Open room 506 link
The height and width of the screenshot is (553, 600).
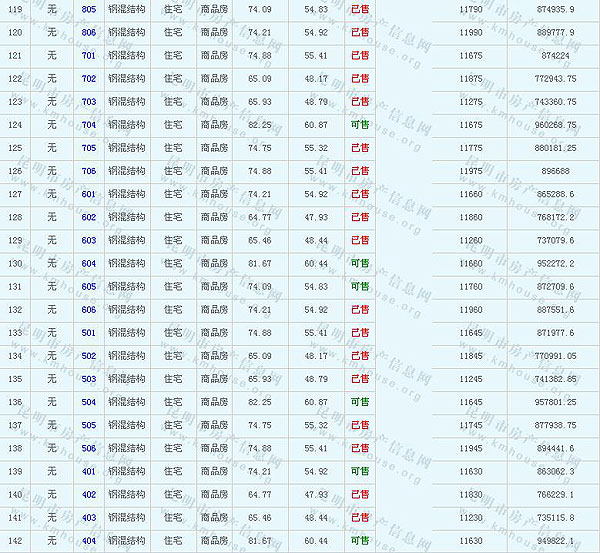tap(89, 448)
